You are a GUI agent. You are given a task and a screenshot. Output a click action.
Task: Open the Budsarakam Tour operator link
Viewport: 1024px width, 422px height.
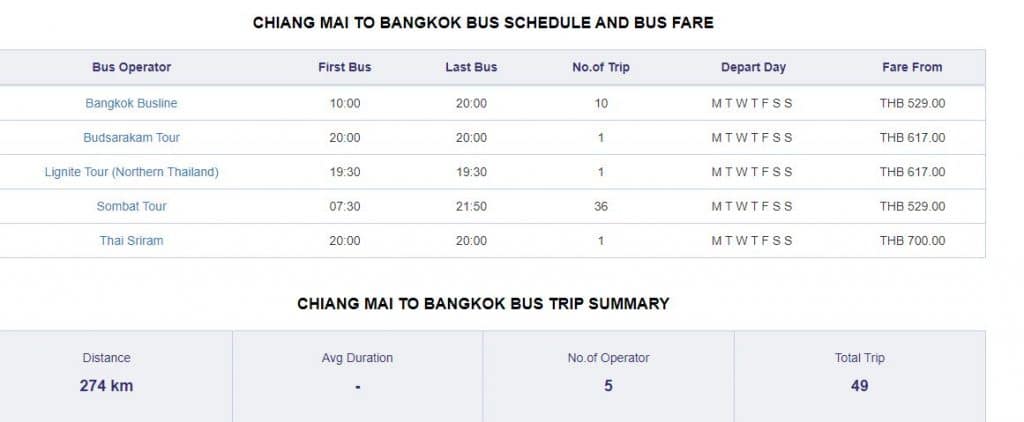131,138
